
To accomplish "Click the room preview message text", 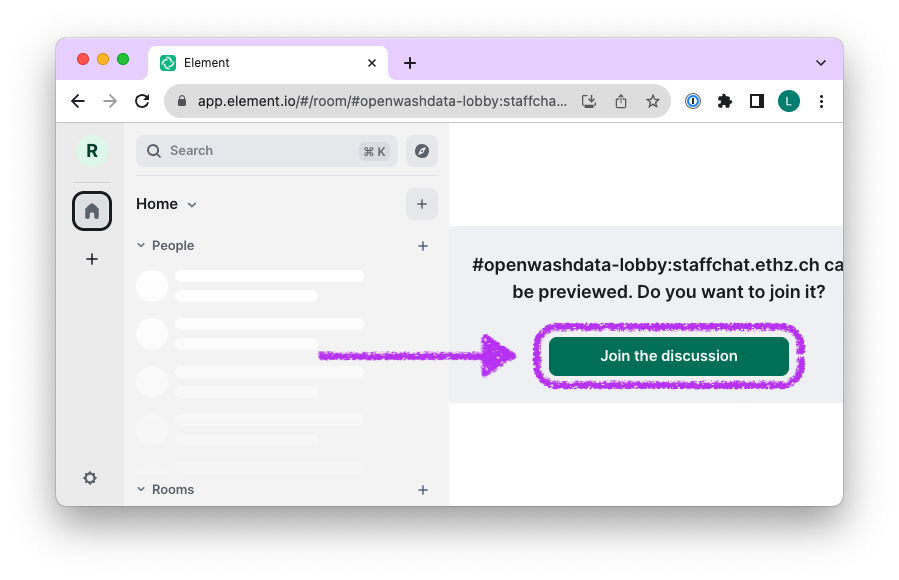I will (657, 278).
